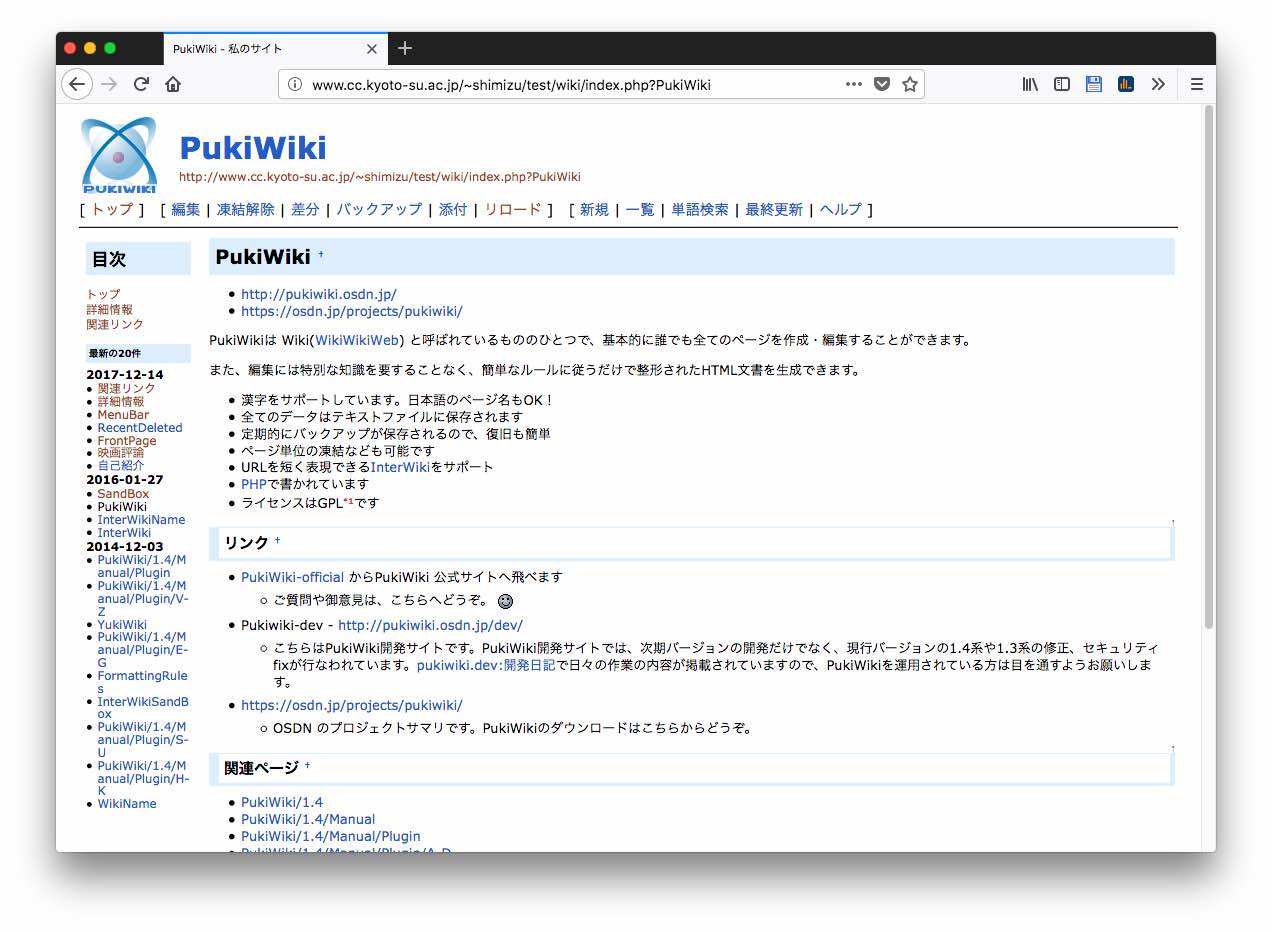
Task: Bookmark this page with the star icon
Action: coord(910,84)
